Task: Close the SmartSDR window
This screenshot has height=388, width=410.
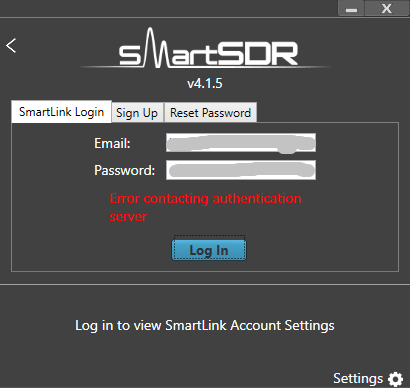Action: point(386,8)
